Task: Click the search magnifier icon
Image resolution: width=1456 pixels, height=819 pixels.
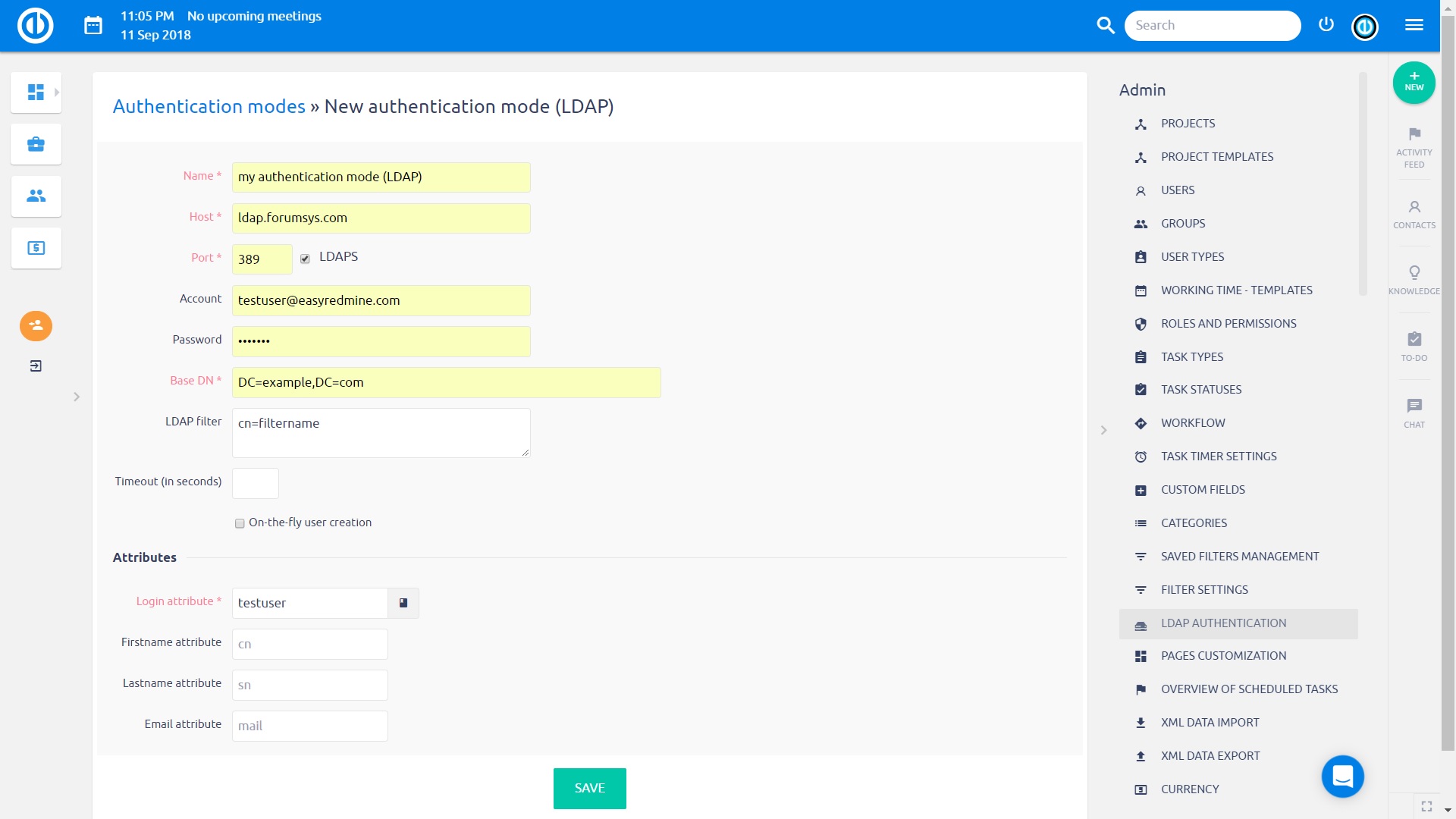Action: (1106, 25)
